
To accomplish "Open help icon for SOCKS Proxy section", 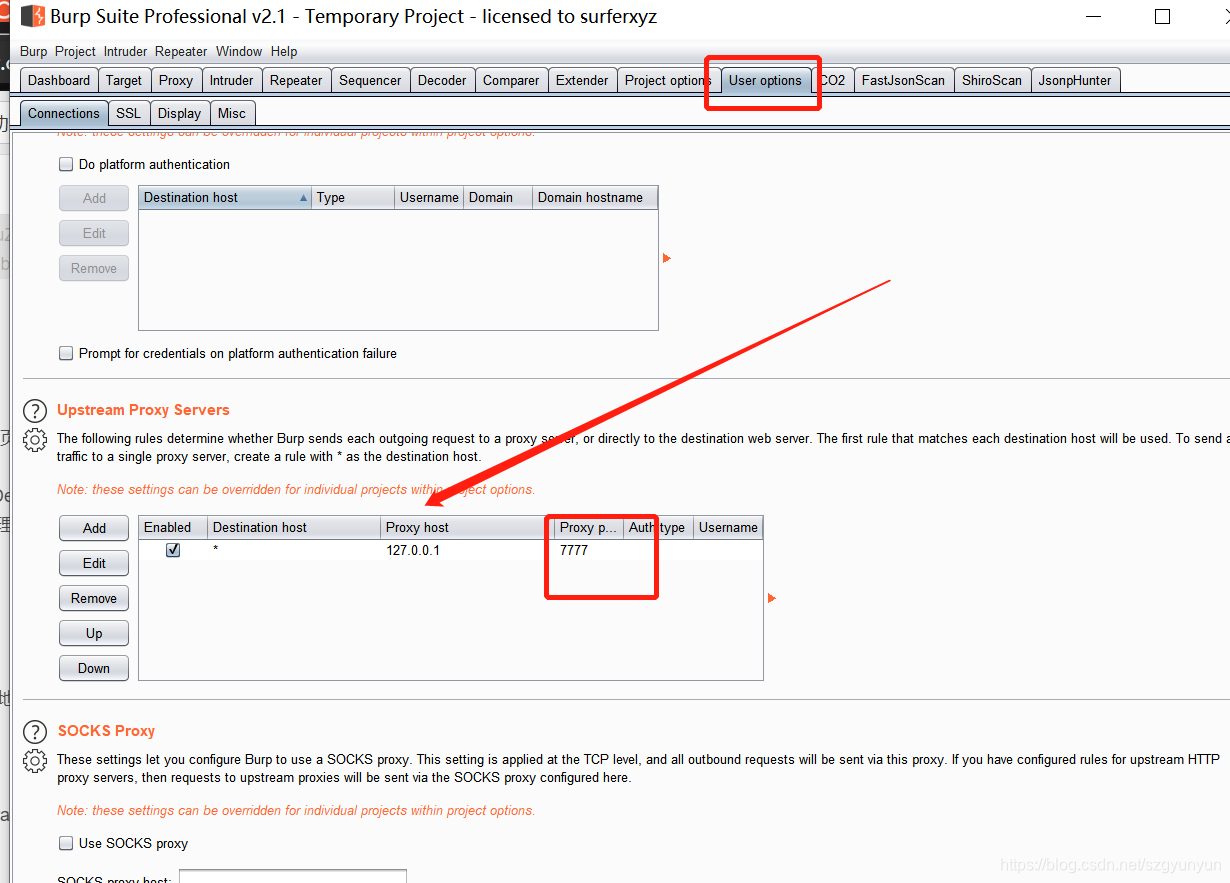I will tap(35, 732).
